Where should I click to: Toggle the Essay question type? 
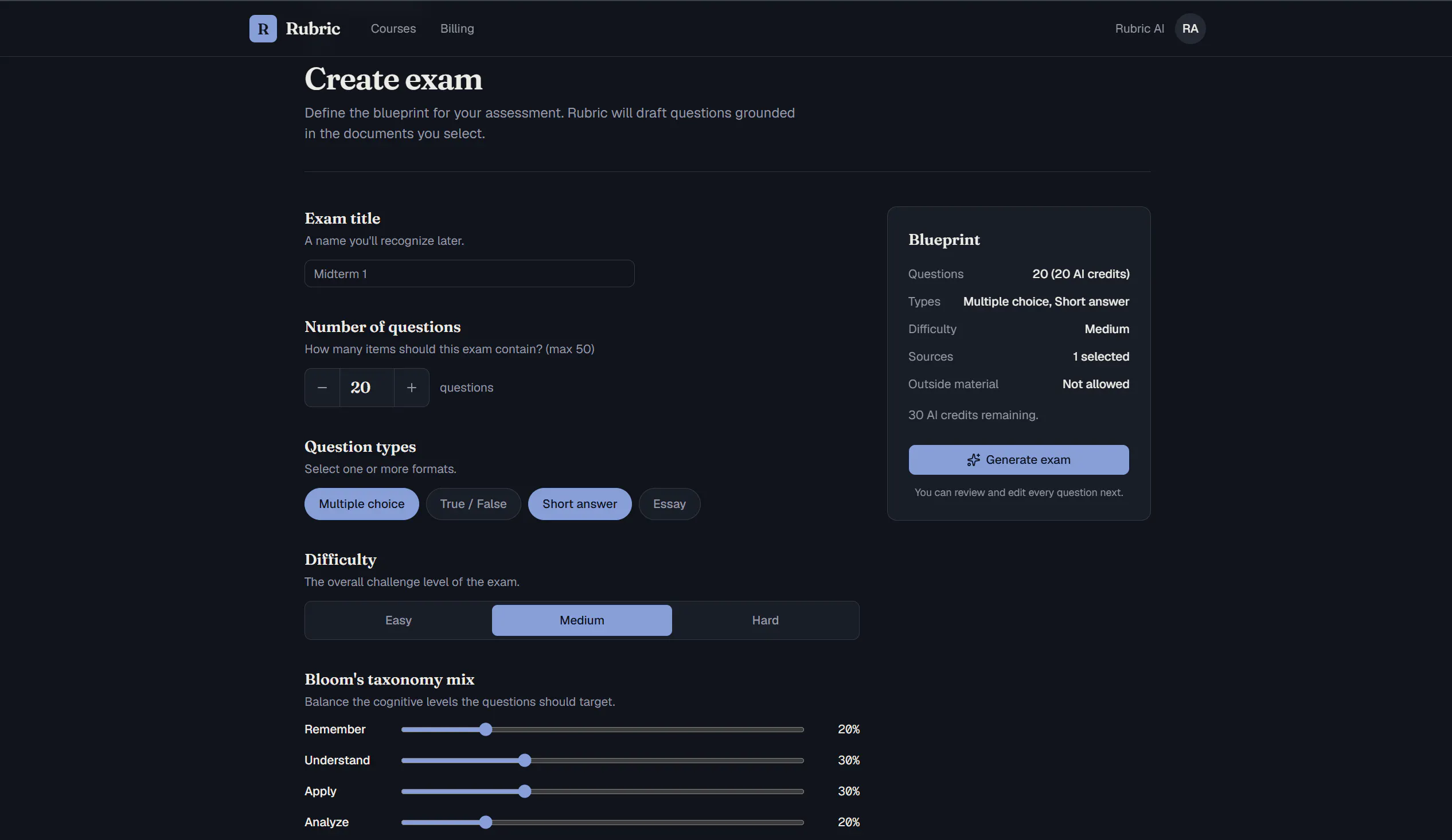(x=669, y=503)
